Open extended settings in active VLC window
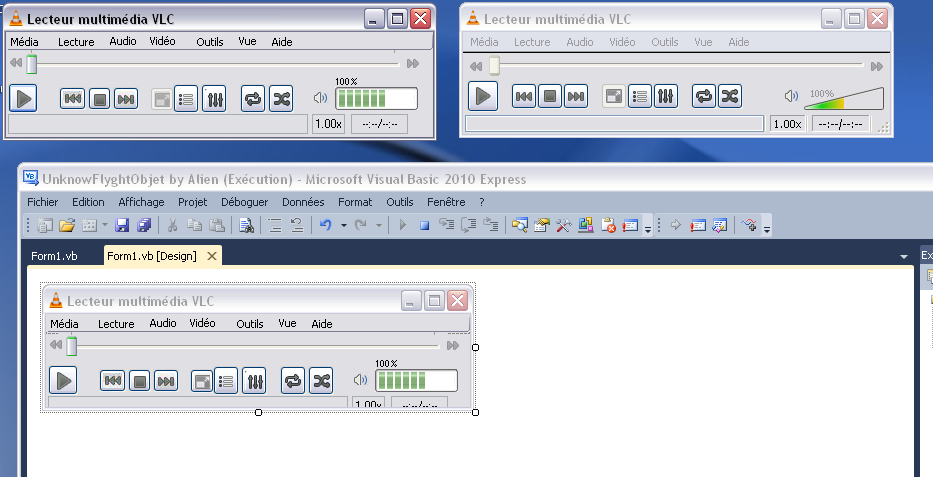The width and height of the screenshot is (933, 477). (214, 99)
